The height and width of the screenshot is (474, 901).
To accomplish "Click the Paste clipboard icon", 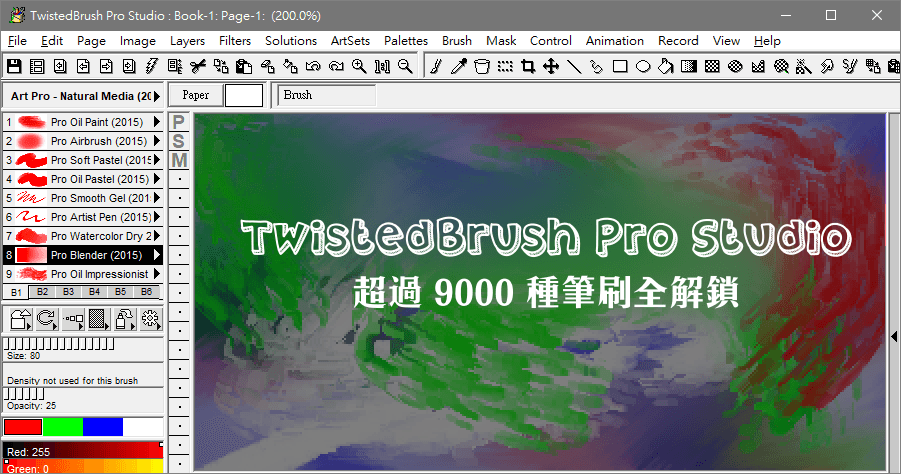I will point(244,66).
